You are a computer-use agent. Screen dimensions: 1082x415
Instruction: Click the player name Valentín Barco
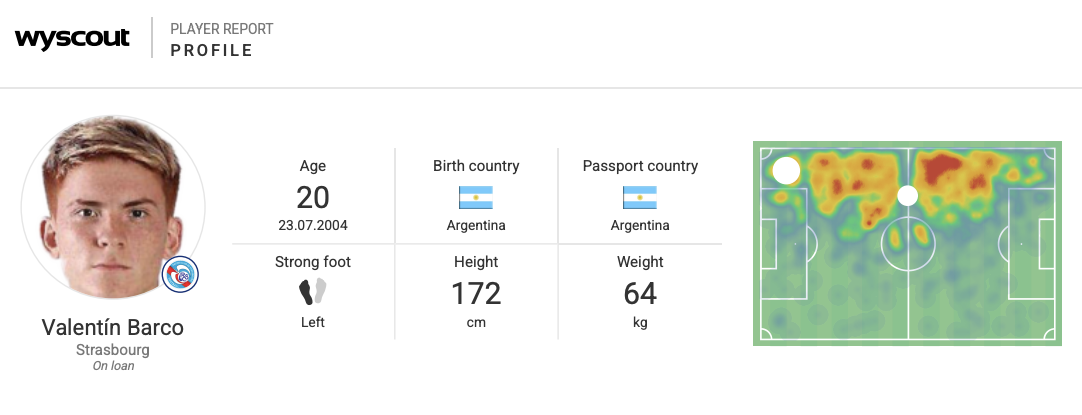113,328
